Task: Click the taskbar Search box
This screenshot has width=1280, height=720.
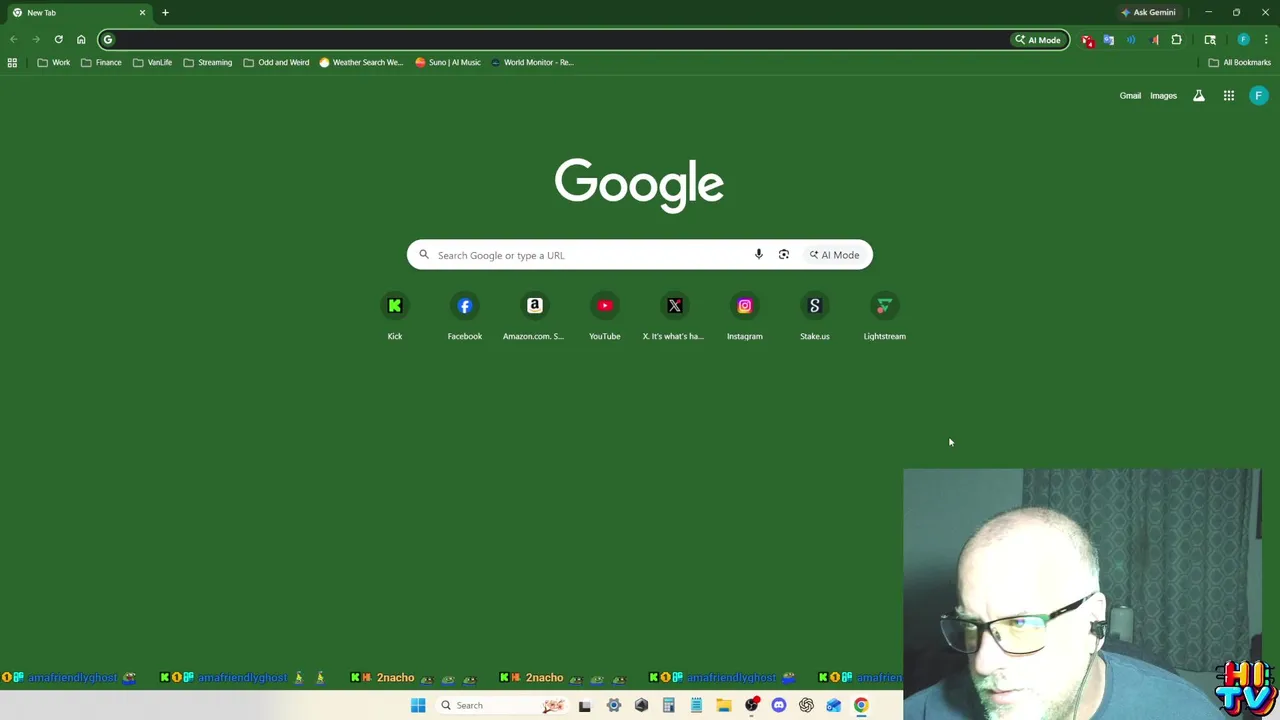Action: coord(502,705)
